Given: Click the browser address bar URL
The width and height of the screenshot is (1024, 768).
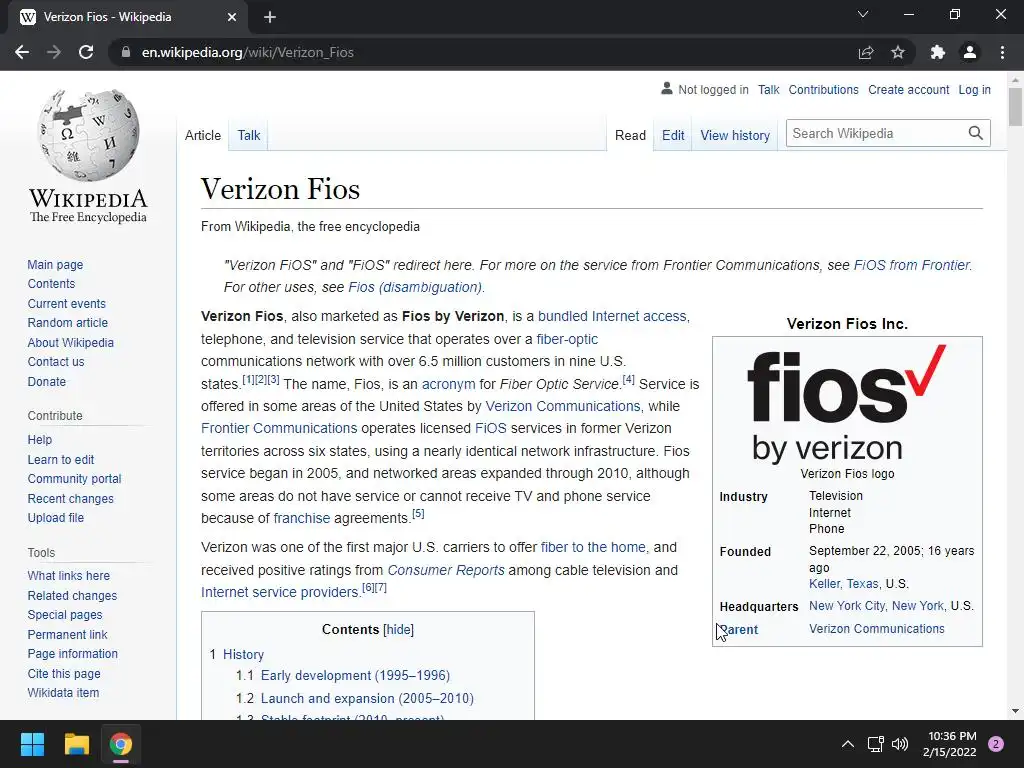Looking at the screenshot, I should pos(248,52).
